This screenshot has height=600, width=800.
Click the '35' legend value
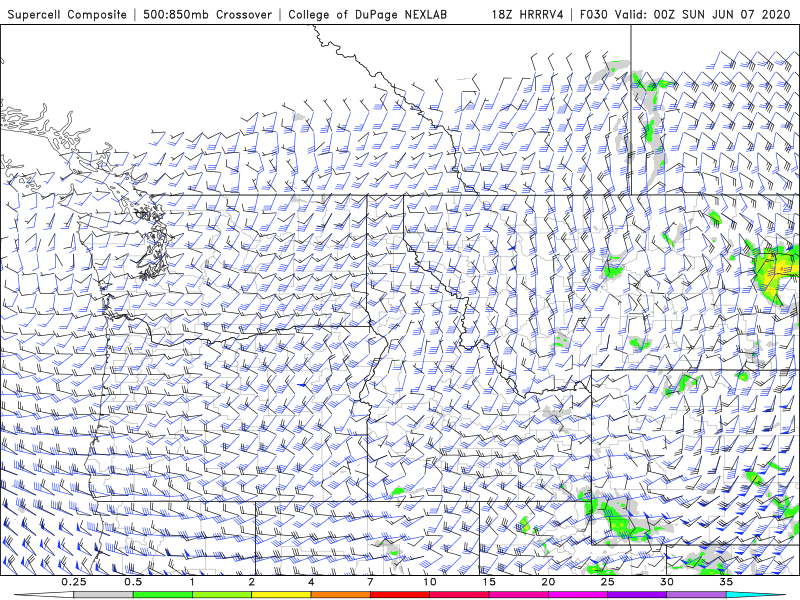click(x=726, y=582)
